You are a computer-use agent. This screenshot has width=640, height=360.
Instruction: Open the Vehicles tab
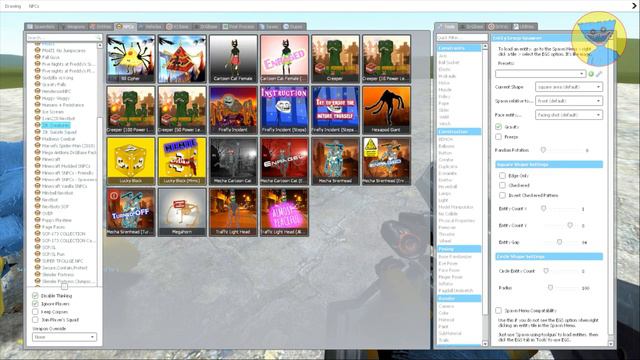click(x=150, y=27)
